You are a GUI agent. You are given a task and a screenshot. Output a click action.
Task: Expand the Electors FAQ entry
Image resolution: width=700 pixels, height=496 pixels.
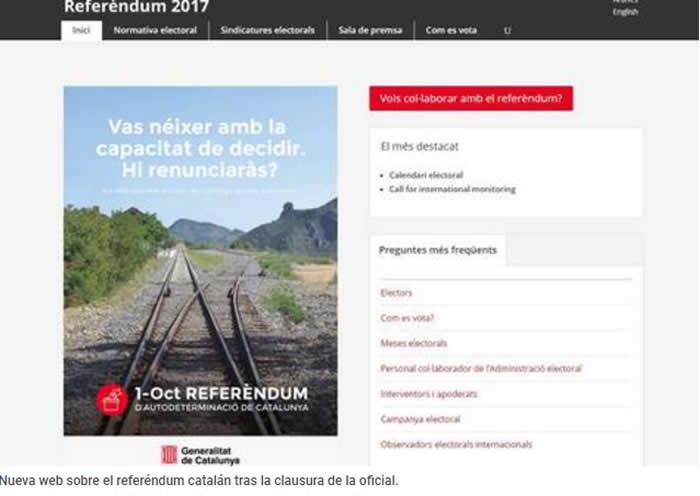pyautogui.click(x=396, y=293)
